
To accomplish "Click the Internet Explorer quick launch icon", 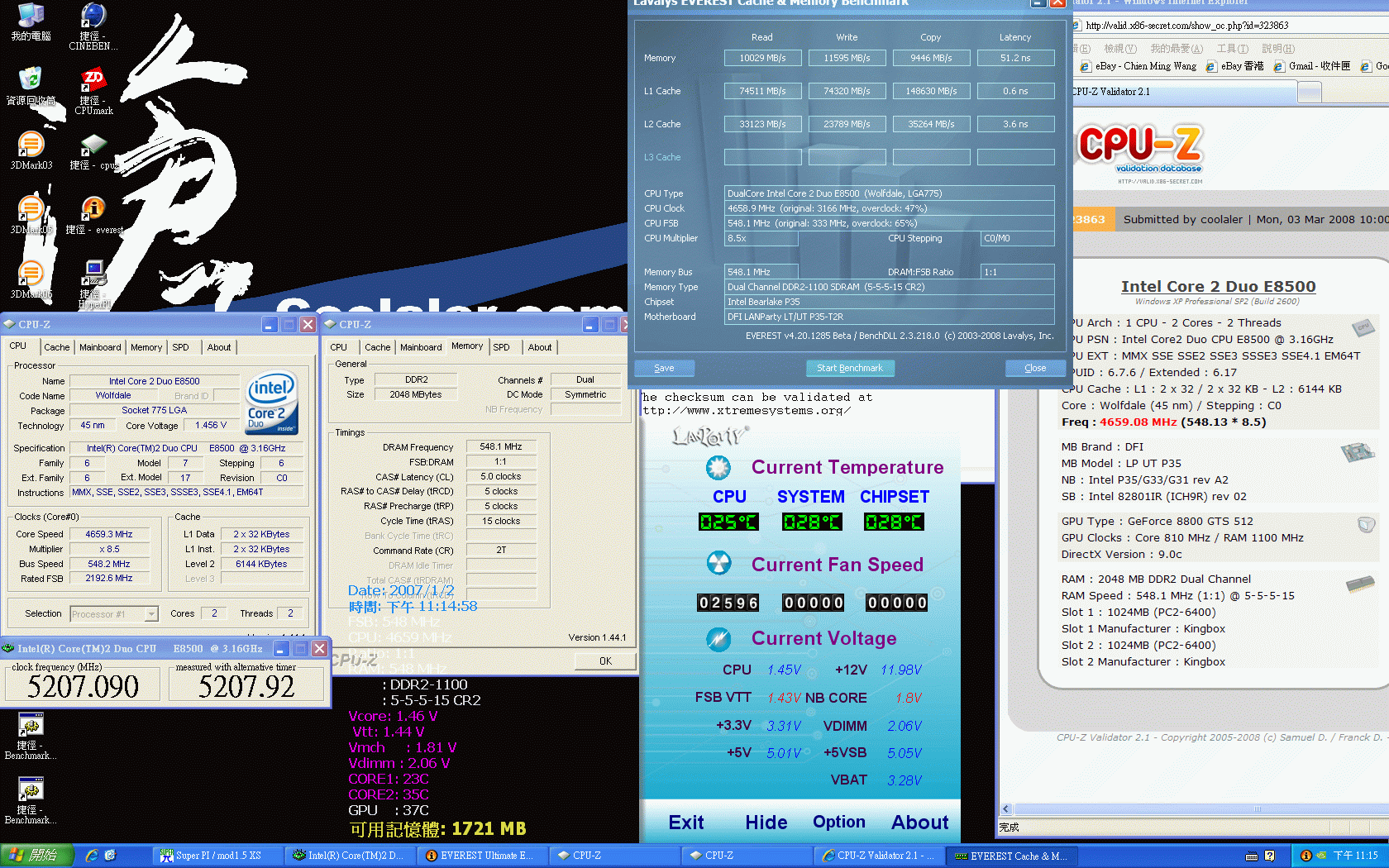I will click(92, 856).
